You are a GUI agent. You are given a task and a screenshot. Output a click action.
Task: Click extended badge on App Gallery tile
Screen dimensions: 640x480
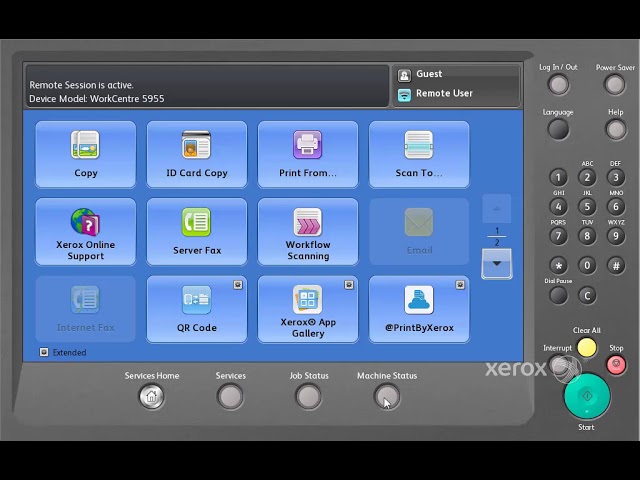pos(349,285)
